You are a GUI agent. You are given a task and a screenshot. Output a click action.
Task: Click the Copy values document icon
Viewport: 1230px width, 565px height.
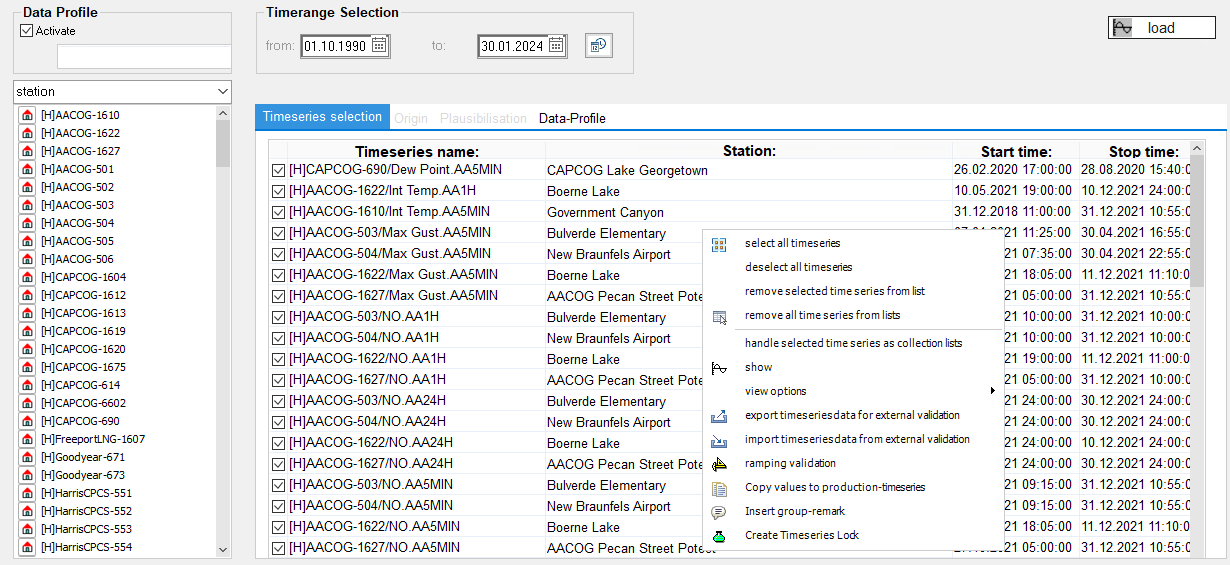[x=719, y=488]
